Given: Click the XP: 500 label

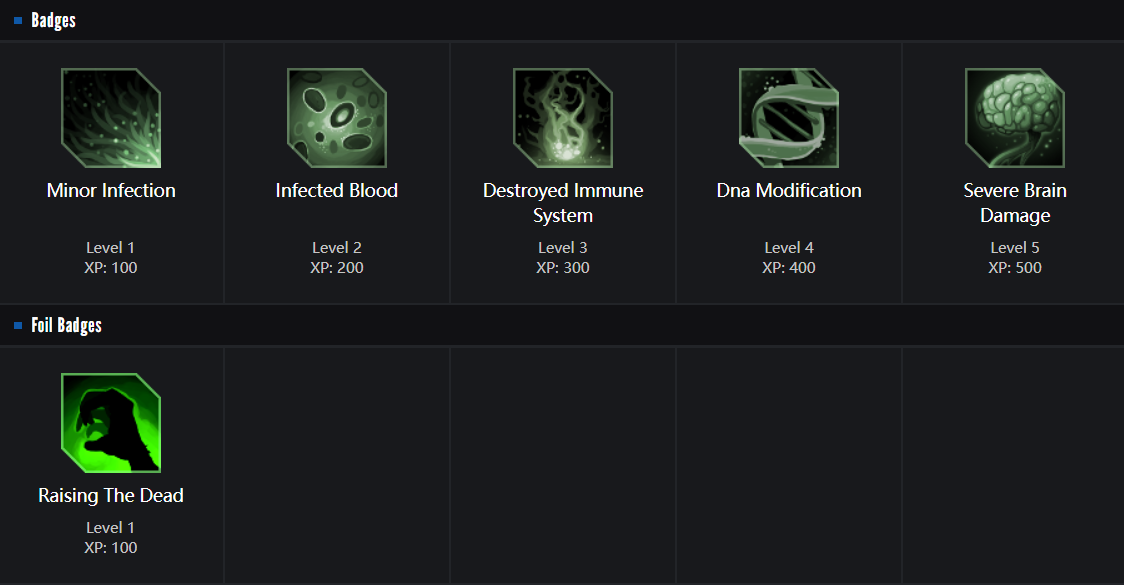Looking at the screenshot, I should [x=1015, y=268].
